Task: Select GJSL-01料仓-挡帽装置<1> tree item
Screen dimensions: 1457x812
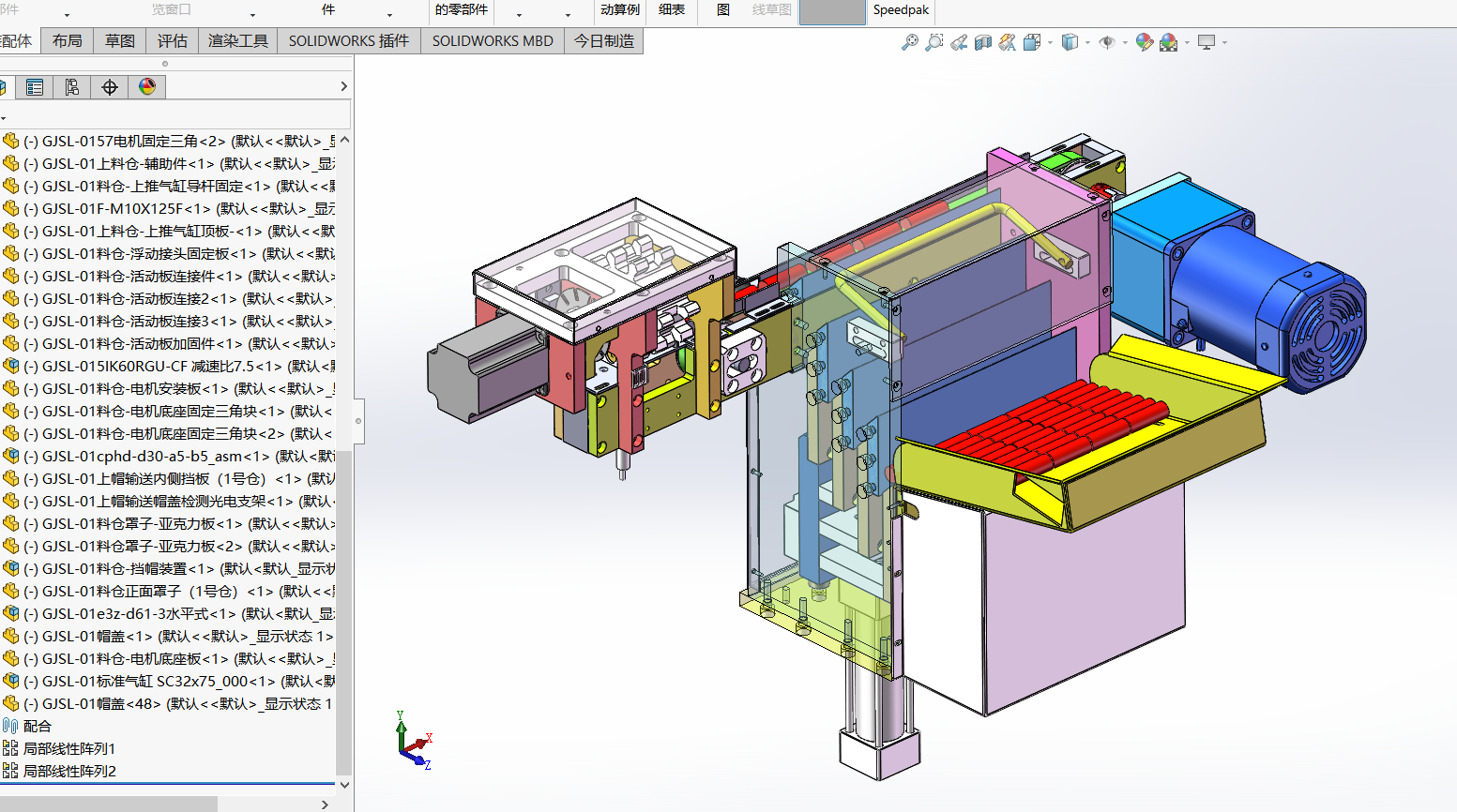Action: tap(169, 568)
